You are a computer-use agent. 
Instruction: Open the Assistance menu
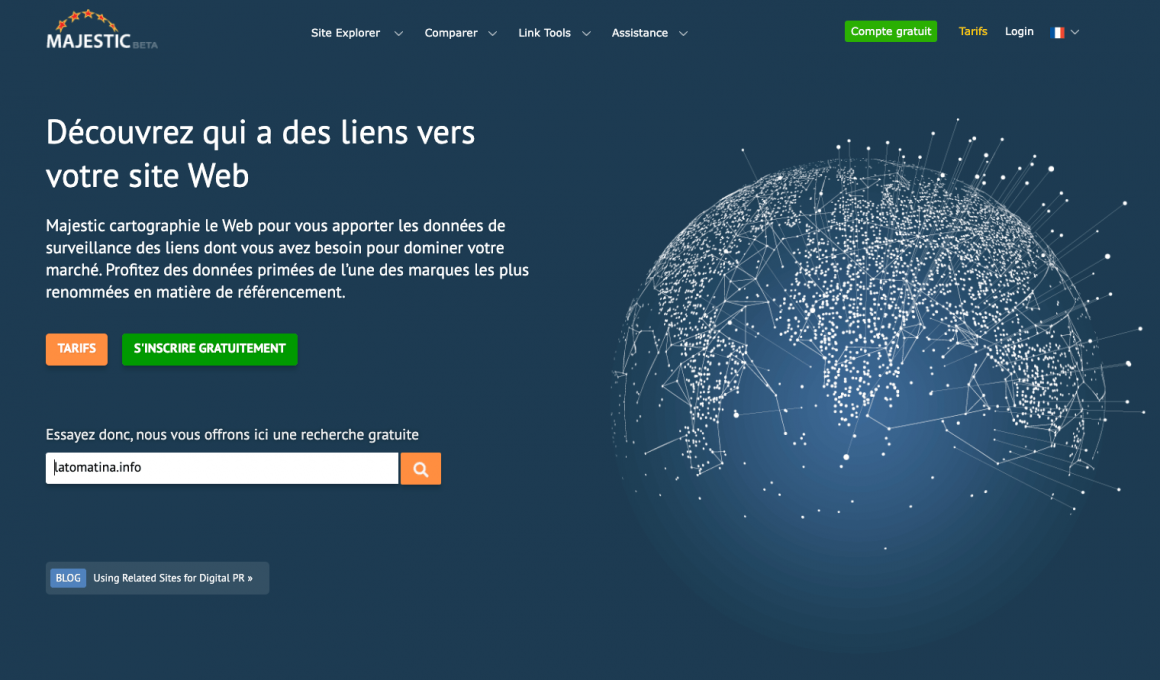[639, 33]
